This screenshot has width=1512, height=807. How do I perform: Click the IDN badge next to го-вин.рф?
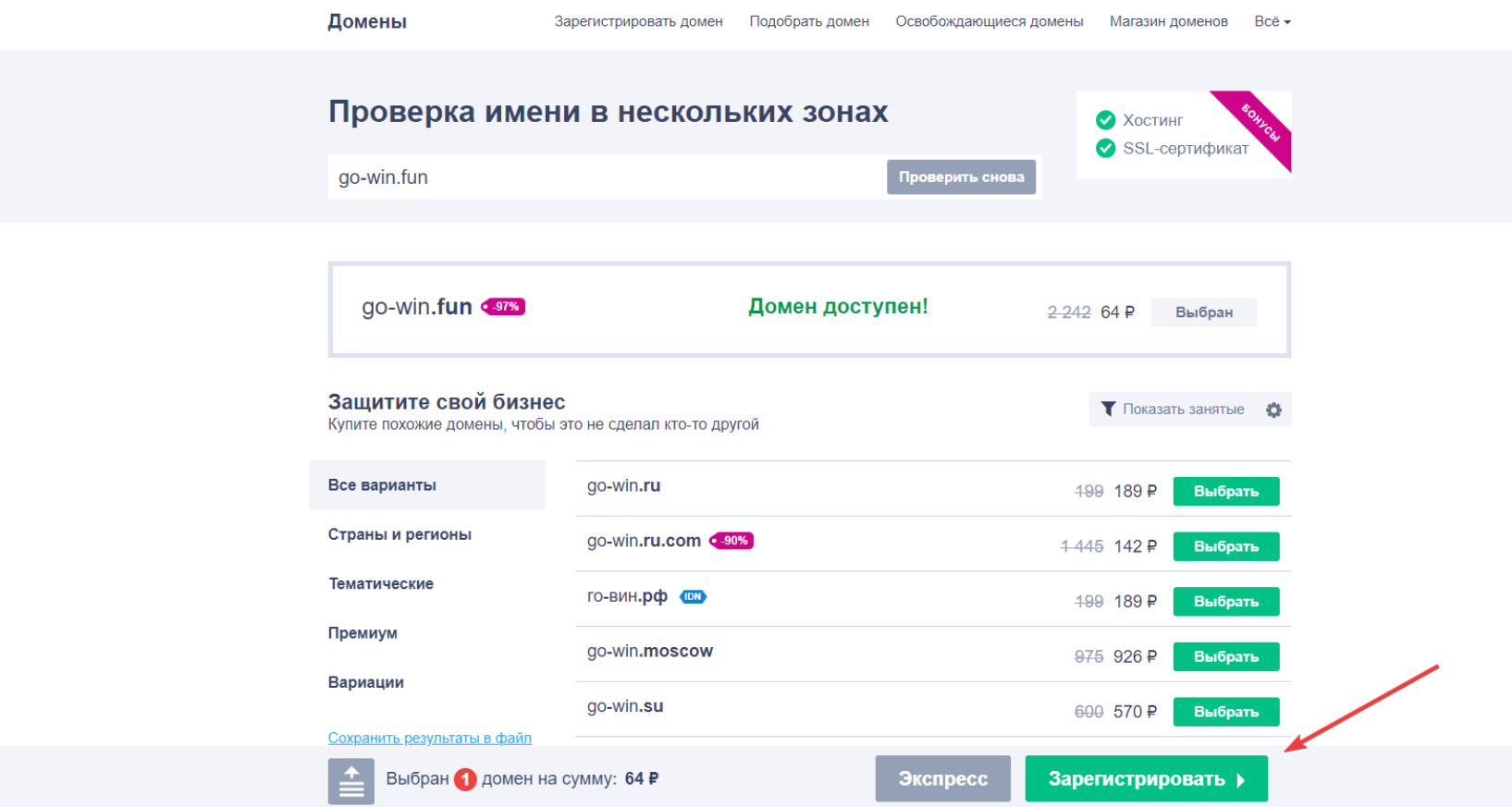click(x=693, y=597)
